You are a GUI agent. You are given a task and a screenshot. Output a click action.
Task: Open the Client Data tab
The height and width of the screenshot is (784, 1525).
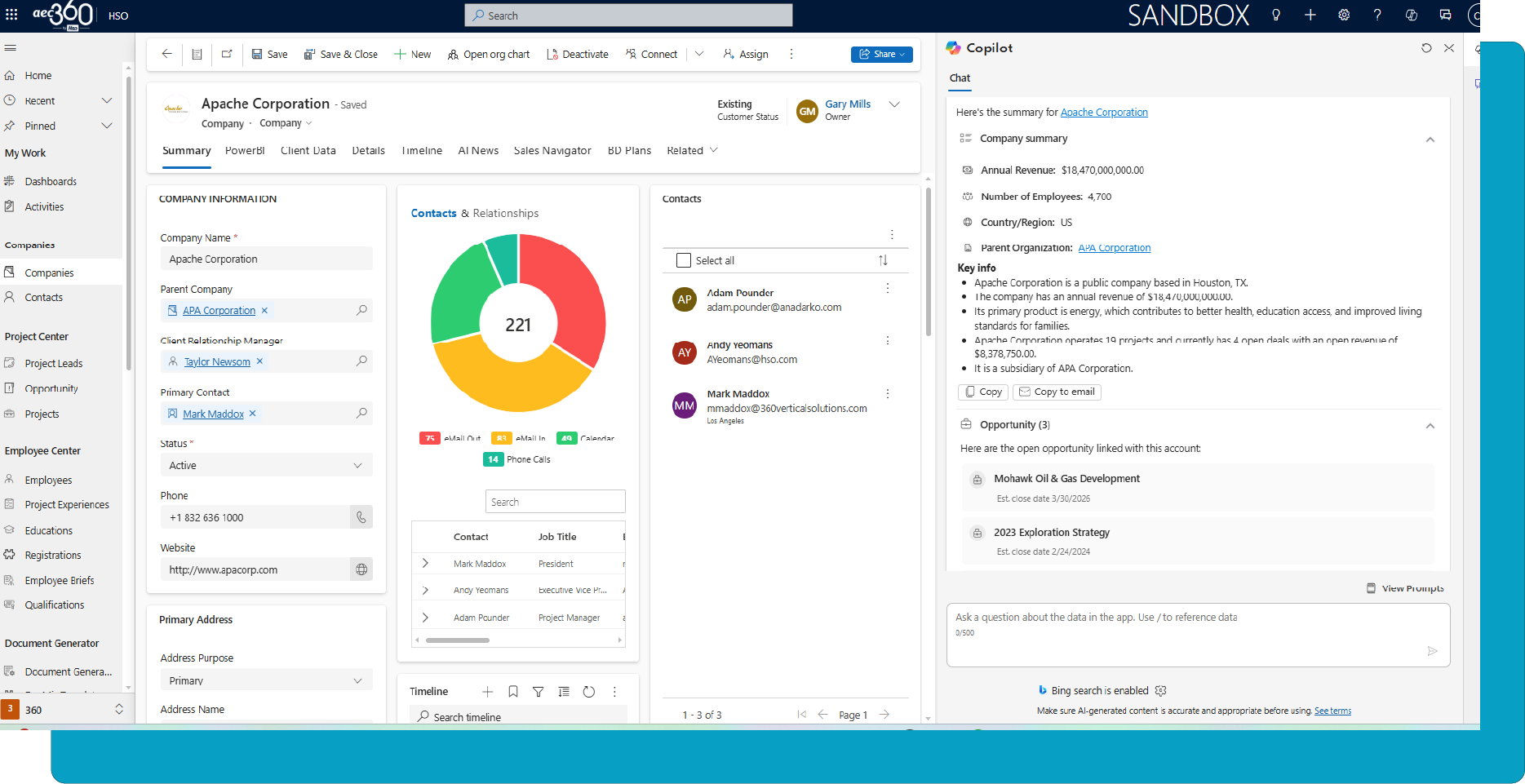[x=308, y=151]
